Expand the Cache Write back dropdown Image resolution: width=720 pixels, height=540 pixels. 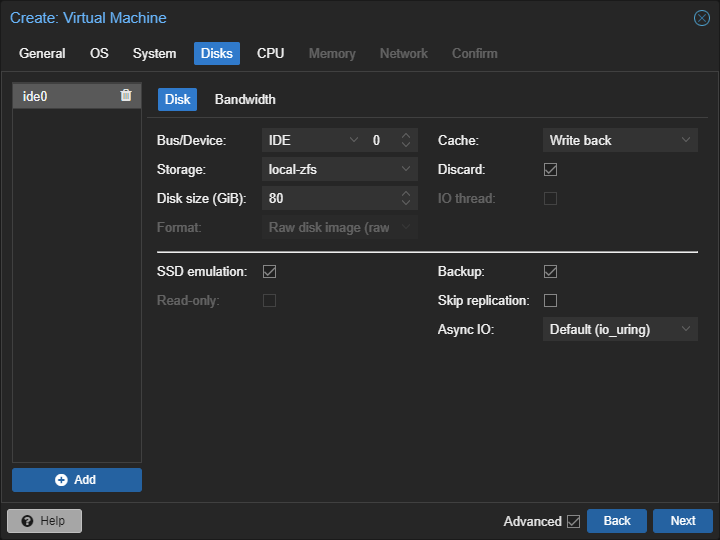[686, 140]
